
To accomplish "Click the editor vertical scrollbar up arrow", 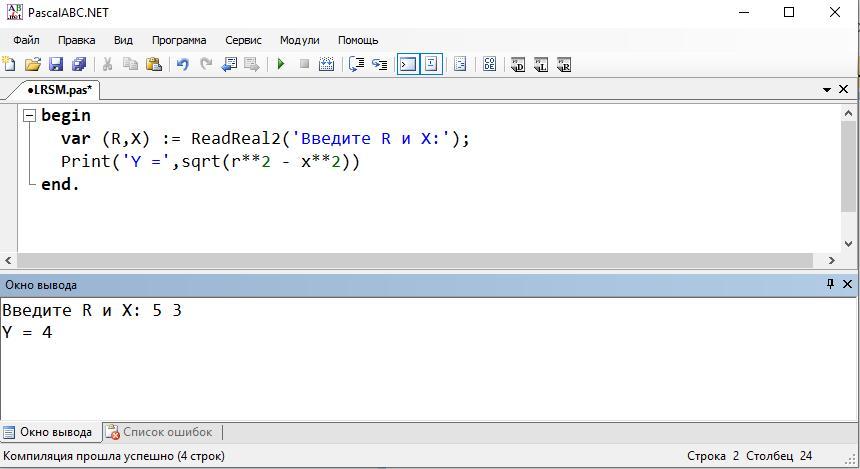I will click(x=848, y=114).
